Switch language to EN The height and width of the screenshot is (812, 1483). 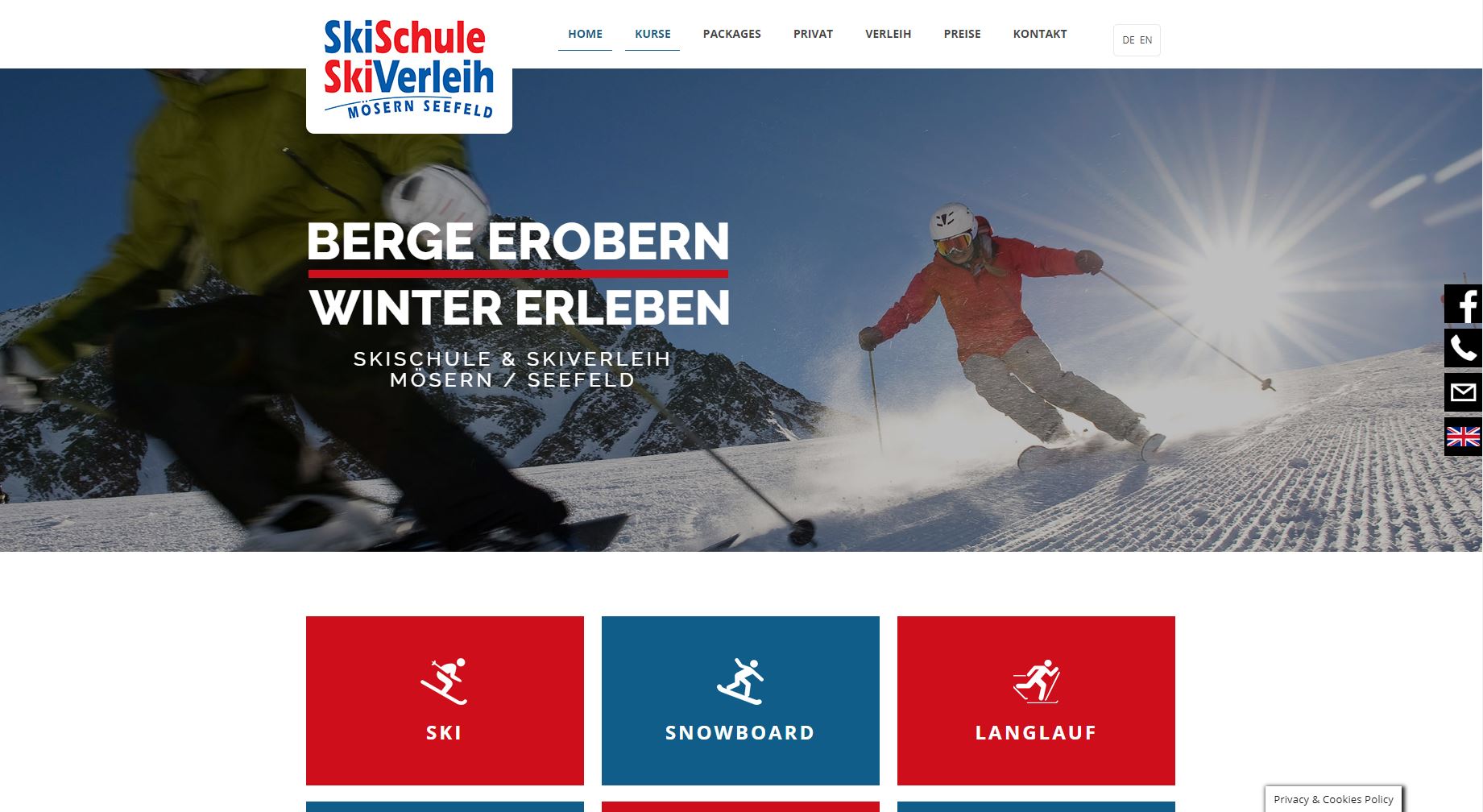[x=1145, y=40]
